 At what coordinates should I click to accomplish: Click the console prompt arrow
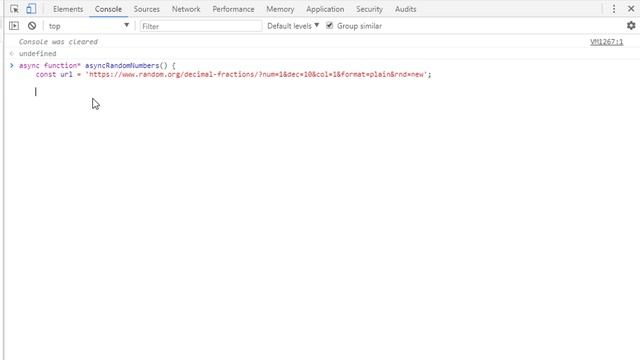11,65
